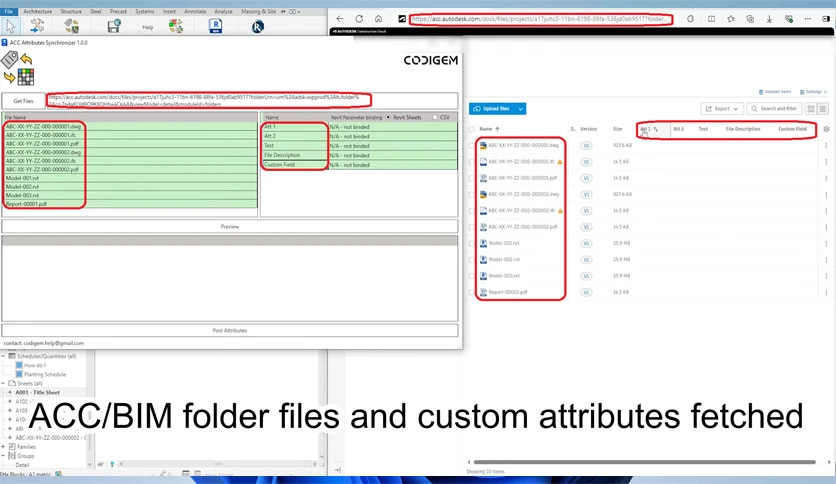The image size is (836, 484).
Task: Collapse Schedules/Quantities tree node
Action: [x=3, y=356]
